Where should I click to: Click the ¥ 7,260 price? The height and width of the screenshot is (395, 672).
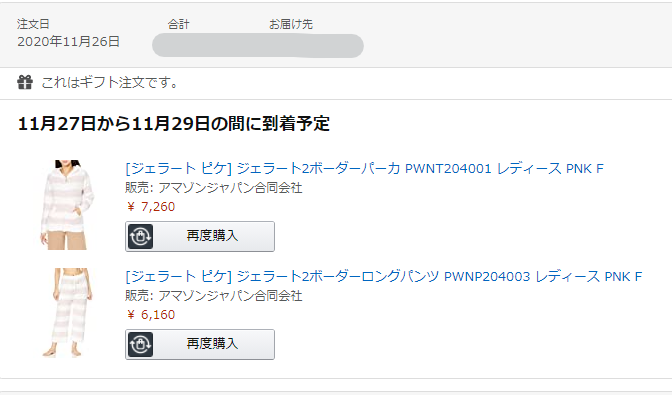pos(151,207)
